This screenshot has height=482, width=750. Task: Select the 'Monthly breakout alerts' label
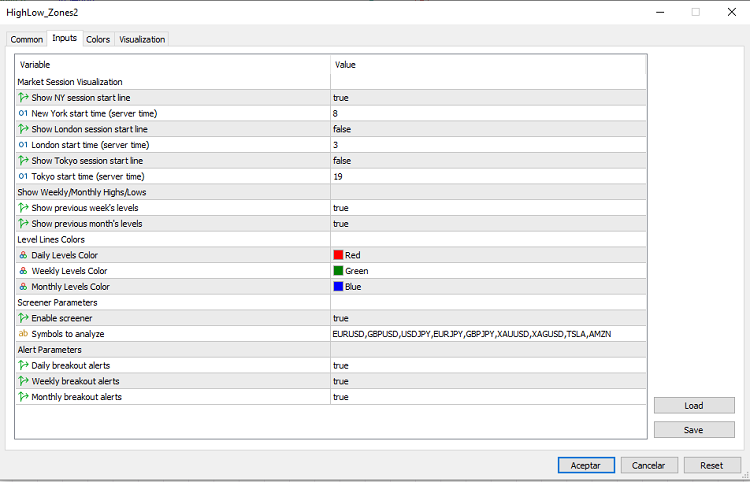pos(77,397)
